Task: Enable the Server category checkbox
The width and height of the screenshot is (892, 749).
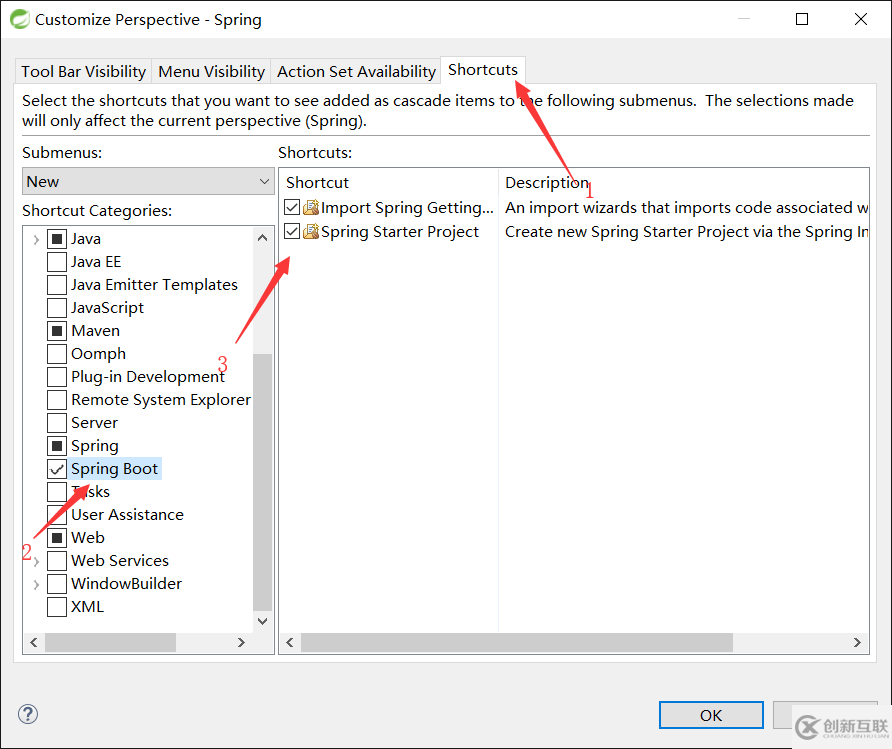Action: (57, 423)
